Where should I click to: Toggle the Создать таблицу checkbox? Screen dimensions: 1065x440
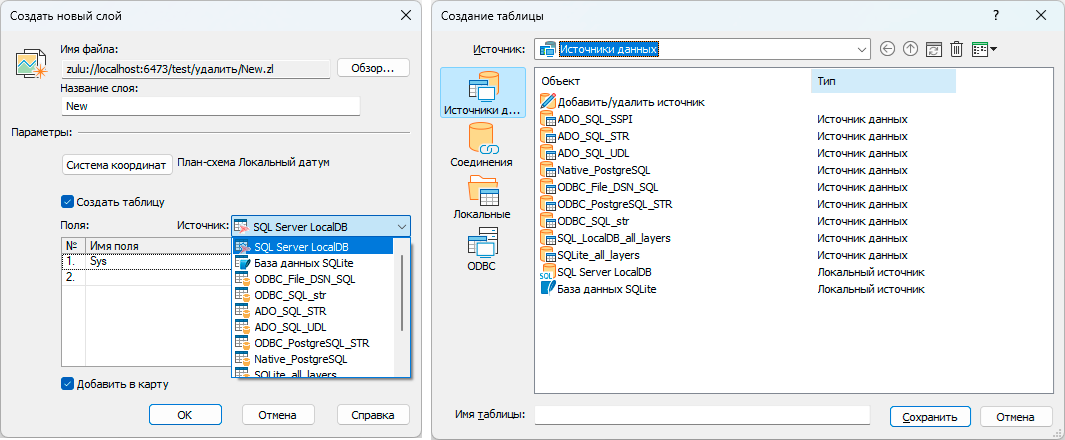pos(68,201)
